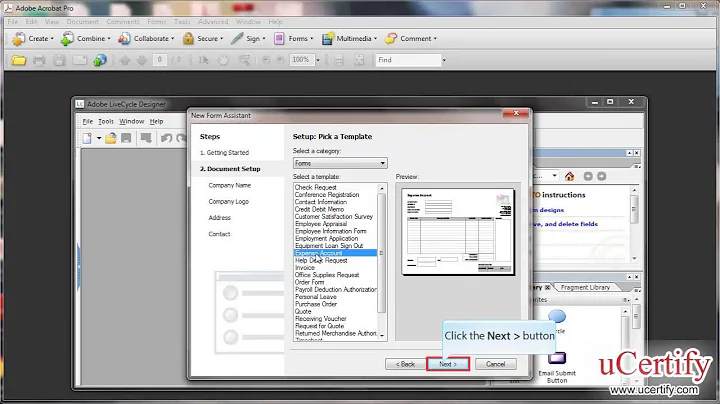Switch to the Fragment Library tab

585,287
